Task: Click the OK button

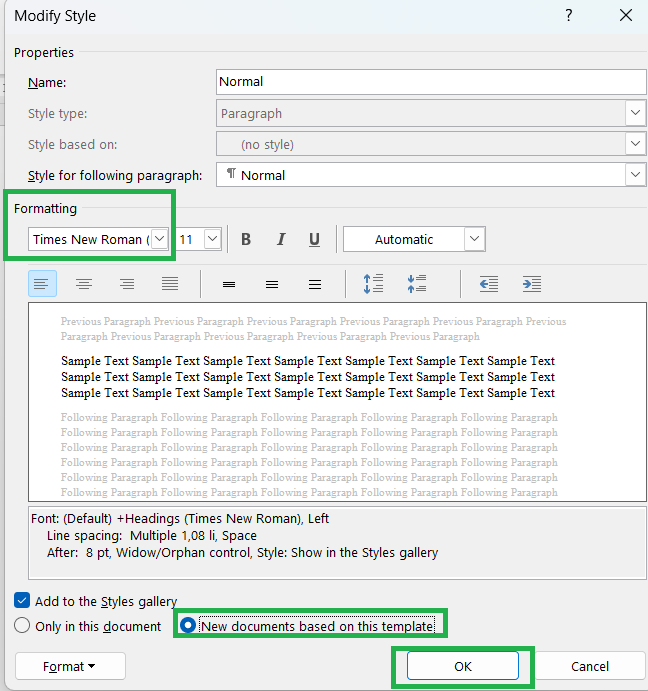Action: 463,666
